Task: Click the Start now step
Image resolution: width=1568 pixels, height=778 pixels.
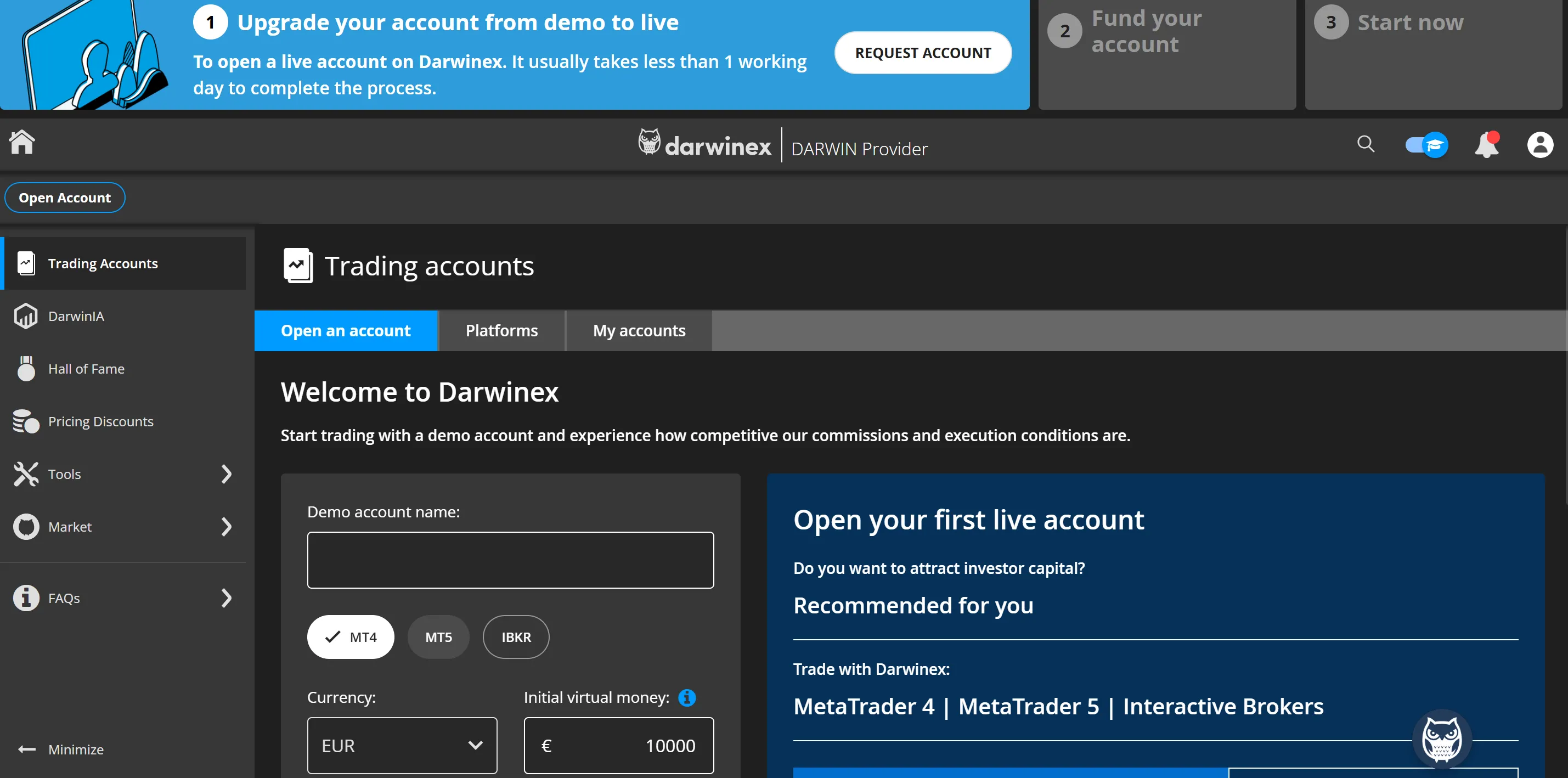Action: (1434, 55)
